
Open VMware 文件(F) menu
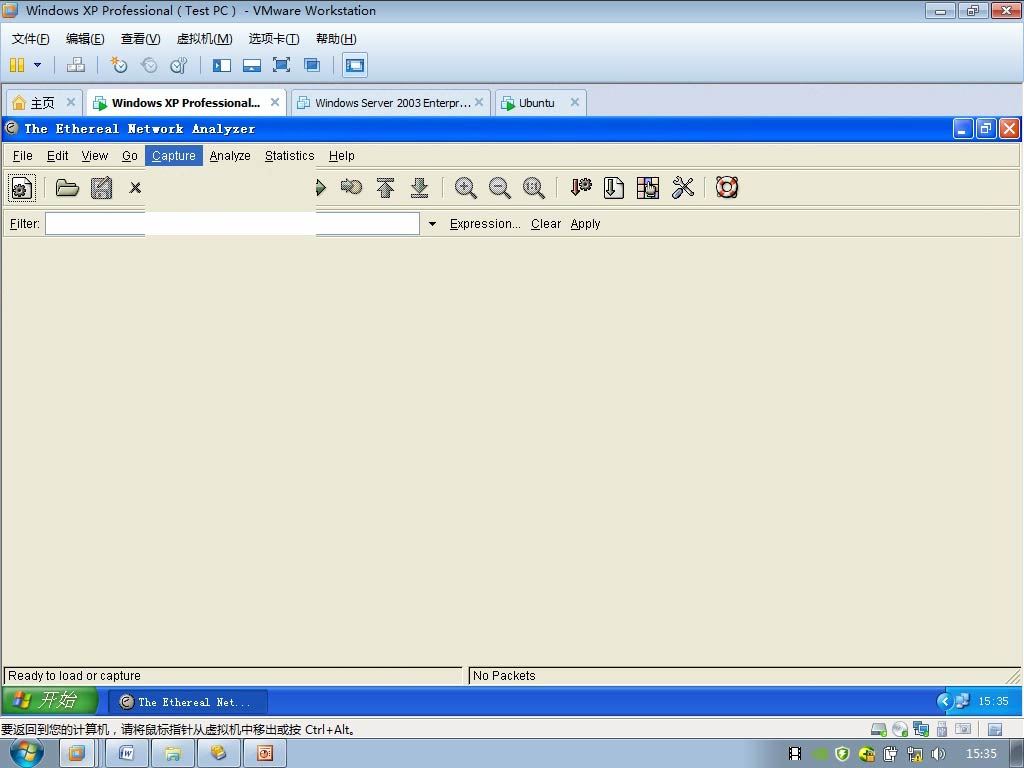tap(30, 39)
